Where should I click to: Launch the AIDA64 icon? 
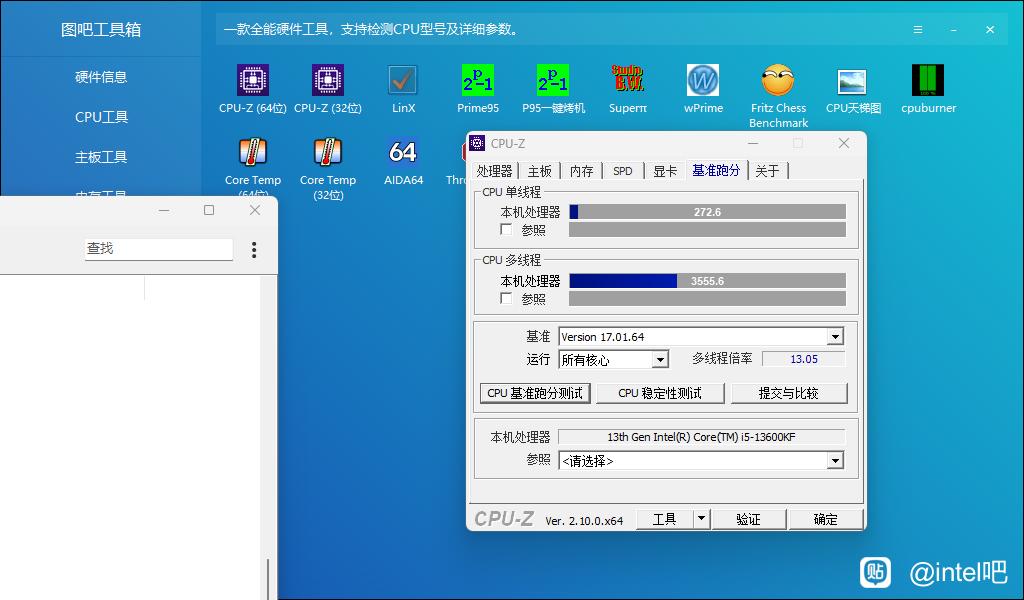pyautogui.click(x=403, y=152)
